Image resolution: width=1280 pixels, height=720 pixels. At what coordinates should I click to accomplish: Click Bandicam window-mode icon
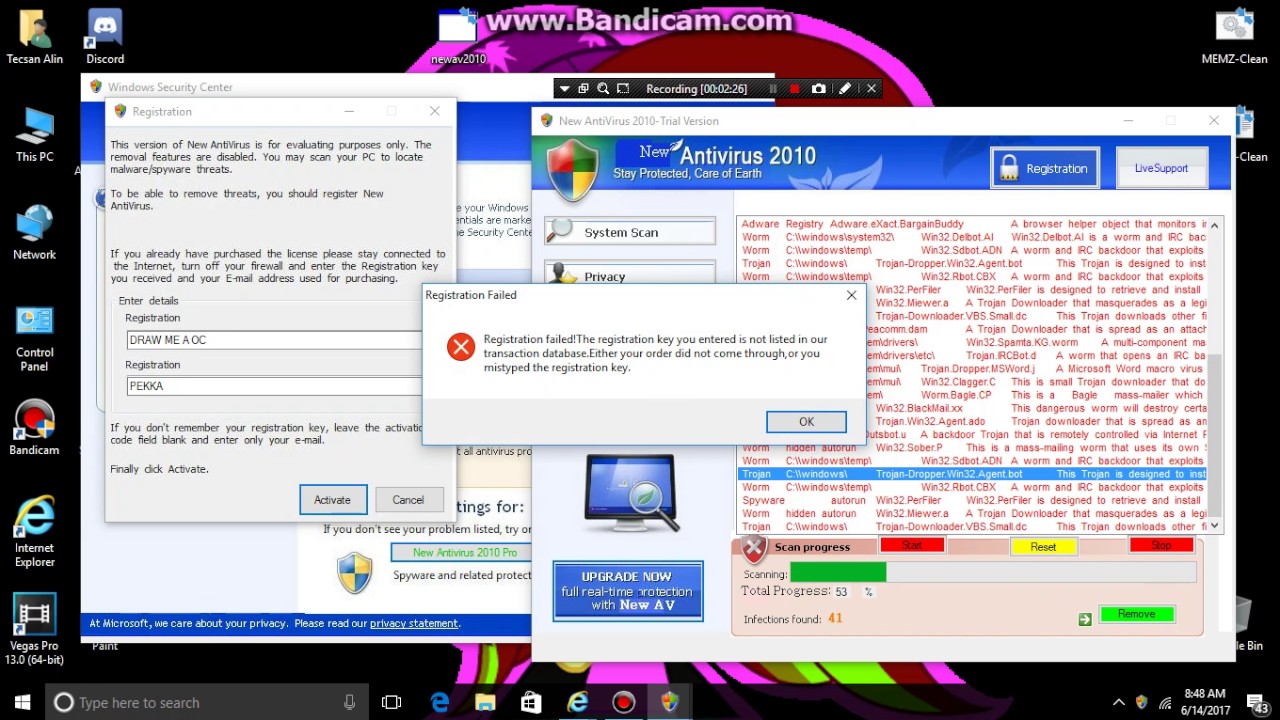584,89
